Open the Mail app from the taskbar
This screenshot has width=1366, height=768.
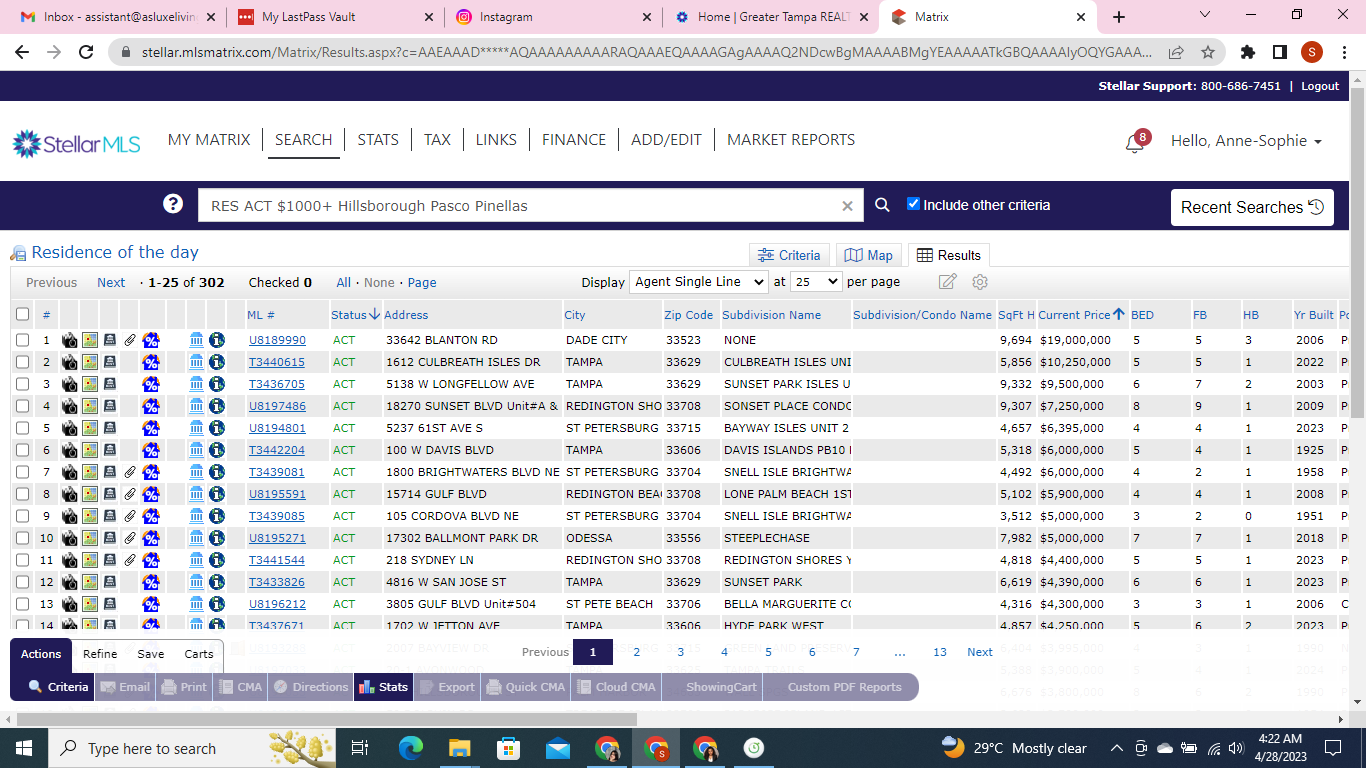tap(558, 748)
